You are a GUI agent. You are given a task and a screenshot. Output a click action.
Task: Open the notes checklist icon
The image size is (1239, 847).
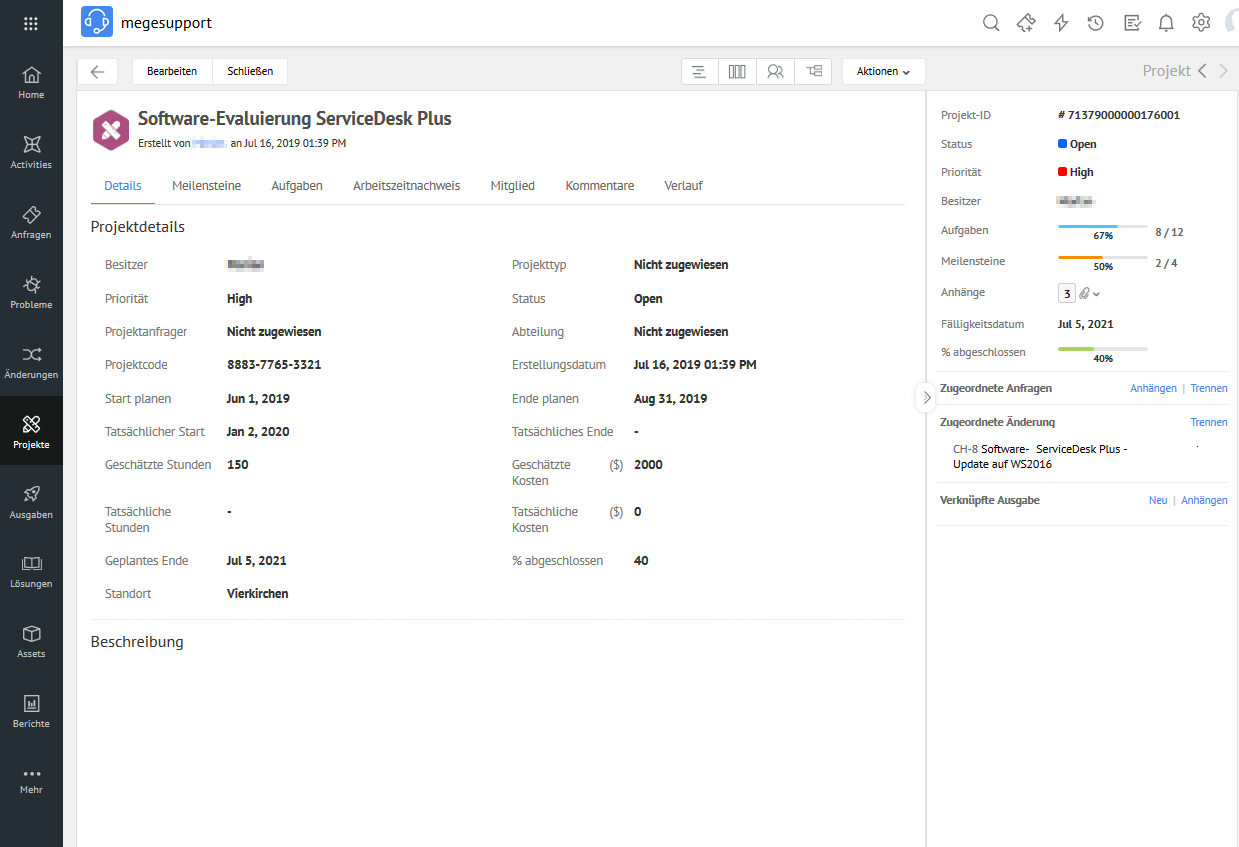pyautogui.click(x=1132, y=23)
